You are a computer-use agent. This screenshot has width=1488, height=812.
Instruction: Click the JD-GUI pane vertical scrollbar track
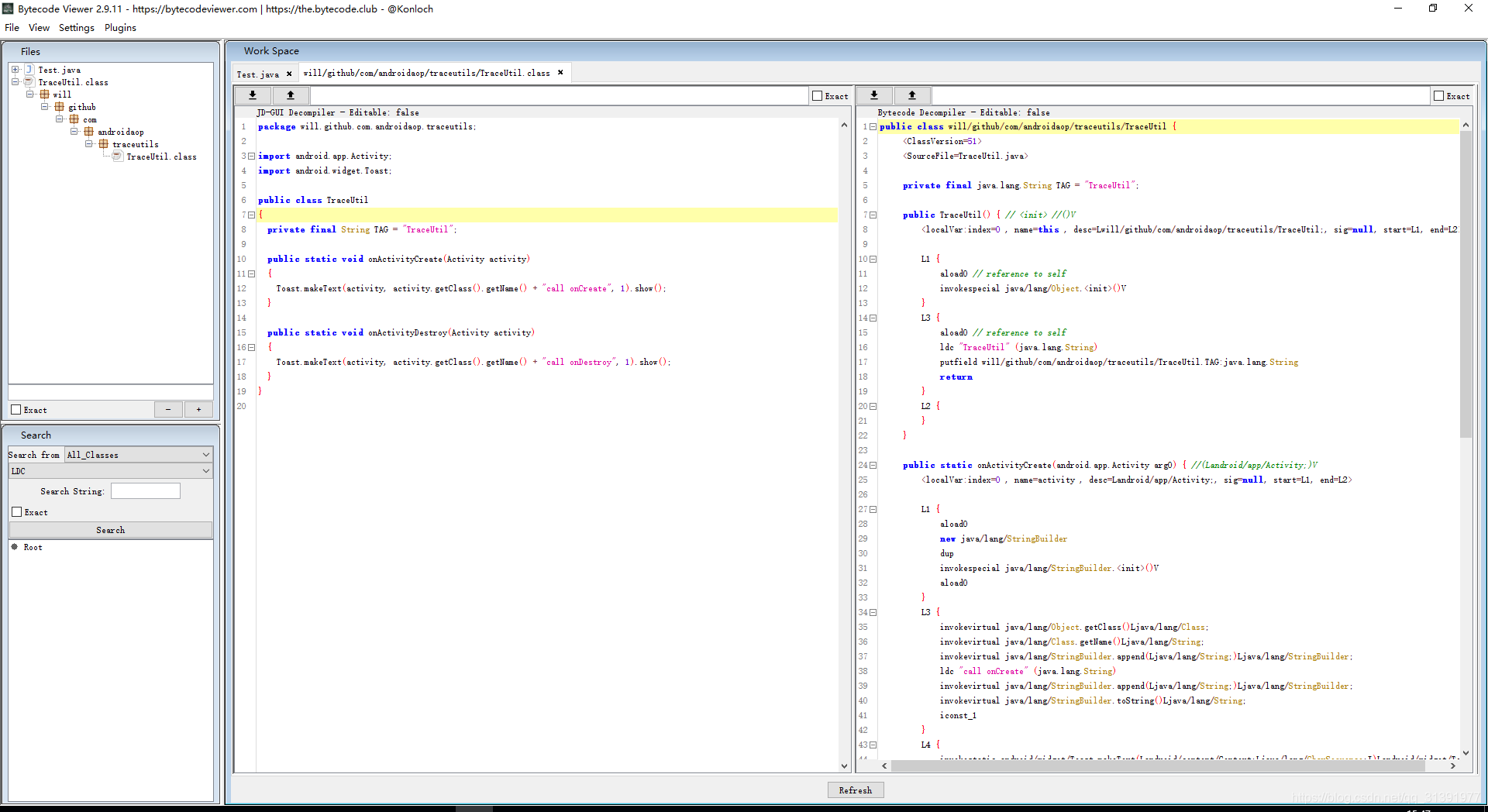coord(844,445)
